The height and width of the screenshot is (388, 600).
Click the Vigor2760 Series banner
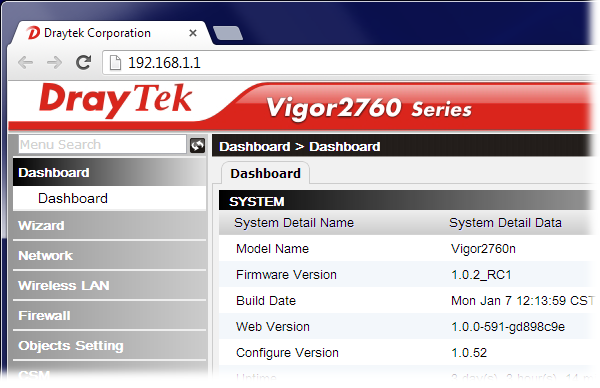click(x=369, y=108)
